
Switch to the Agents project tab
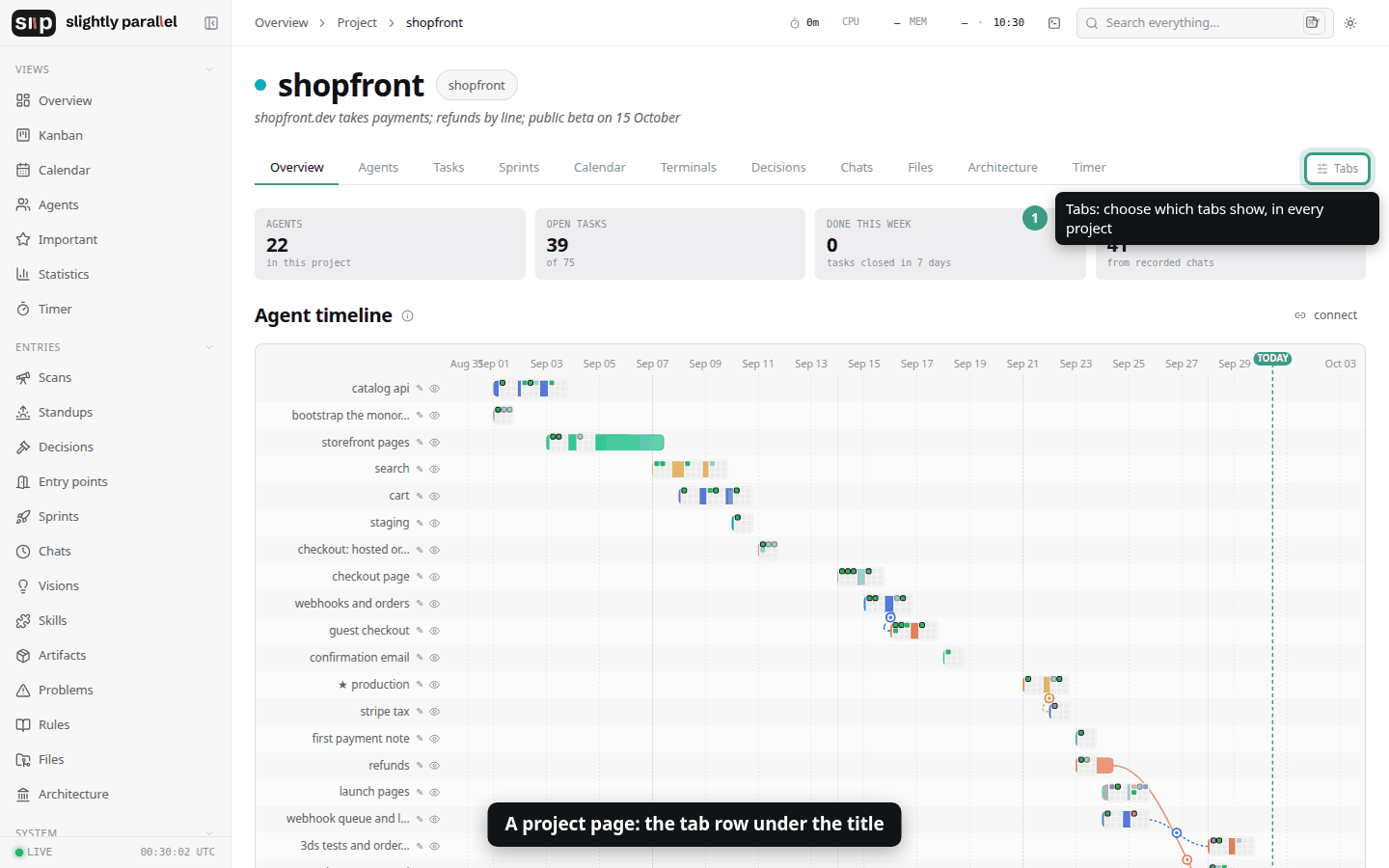tap(378, 167)
